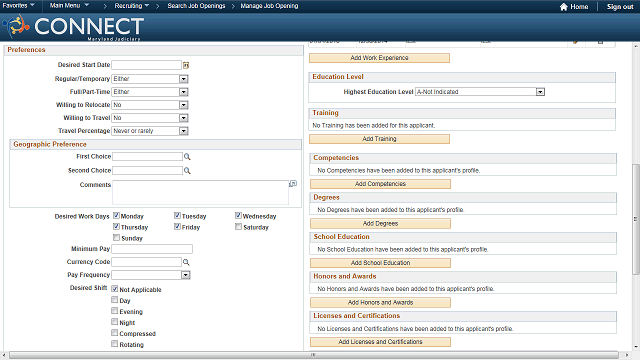
Task: Click the First Choice lookup magnifier
Action: (x=187, y=157)
